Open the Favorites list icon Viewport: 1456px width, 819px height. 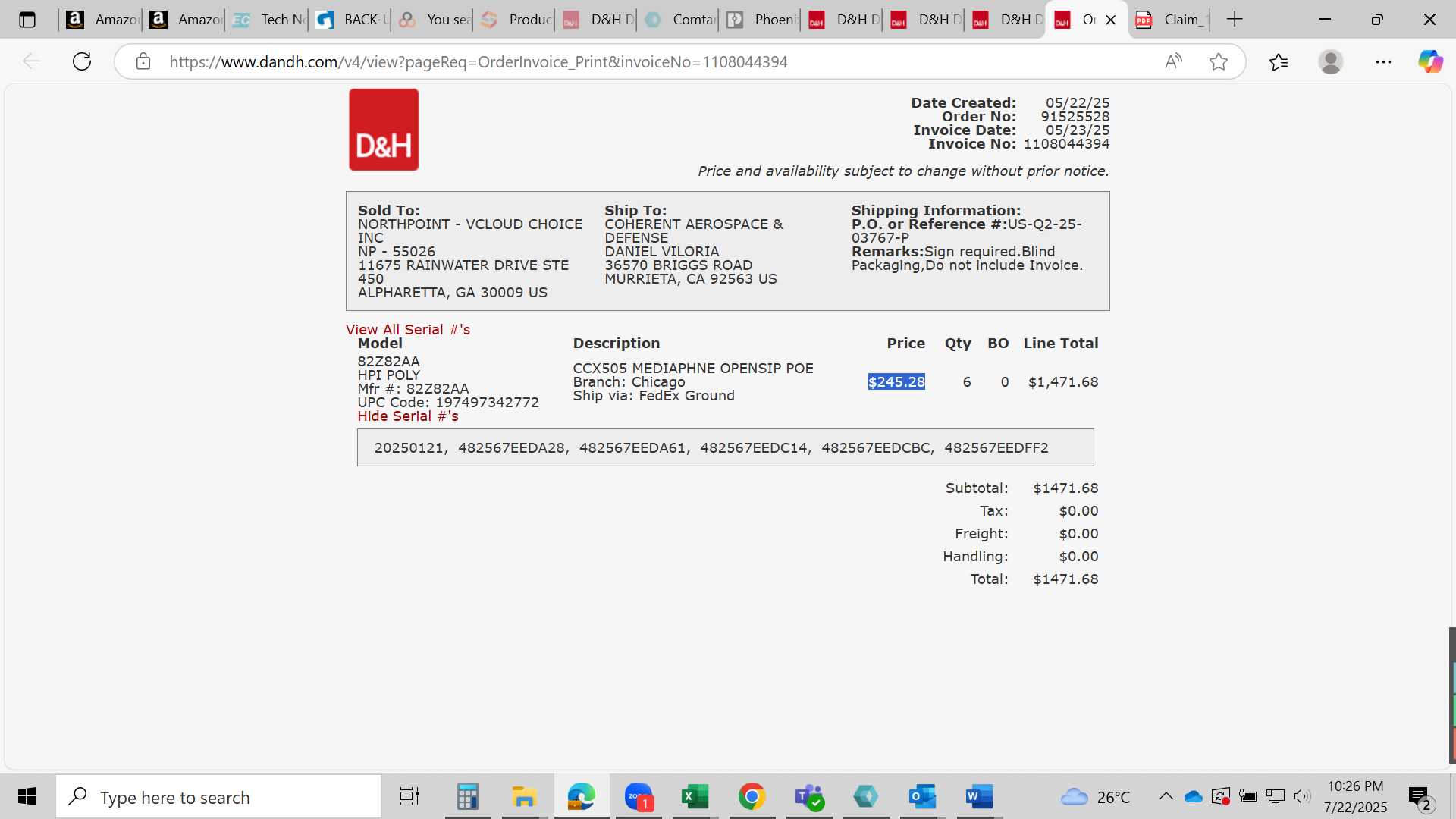(1279, 61)
